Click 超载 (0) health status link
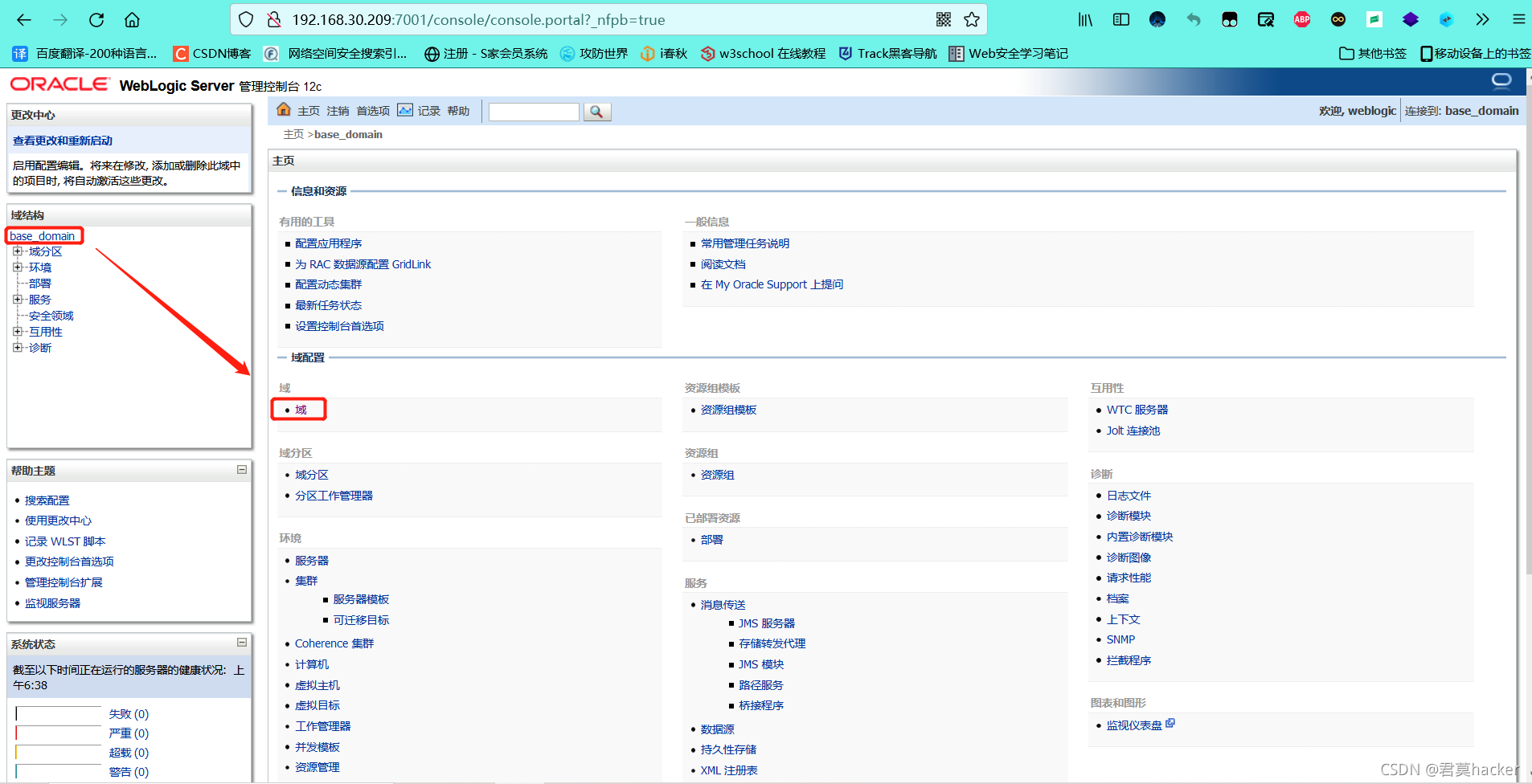This screenshot has width=1532, height=784. click(129, 753)
